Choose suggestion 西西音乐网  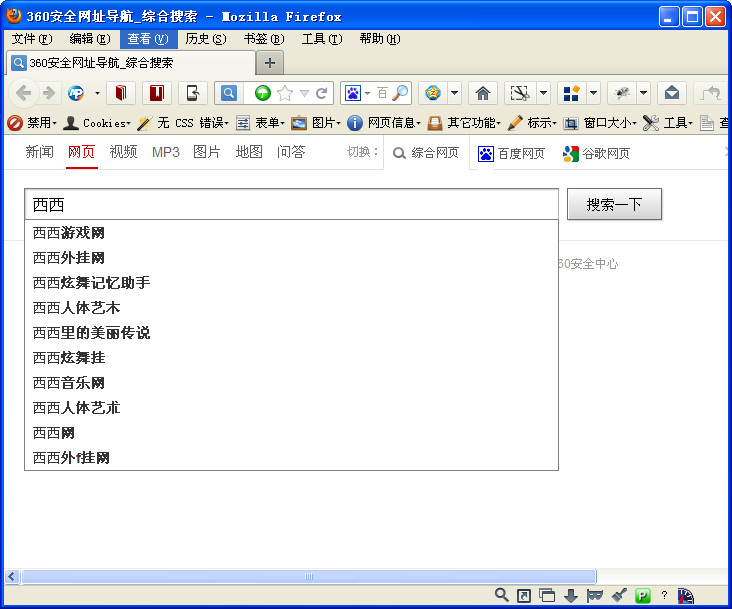pyautogui.click(x=291, y=383)
